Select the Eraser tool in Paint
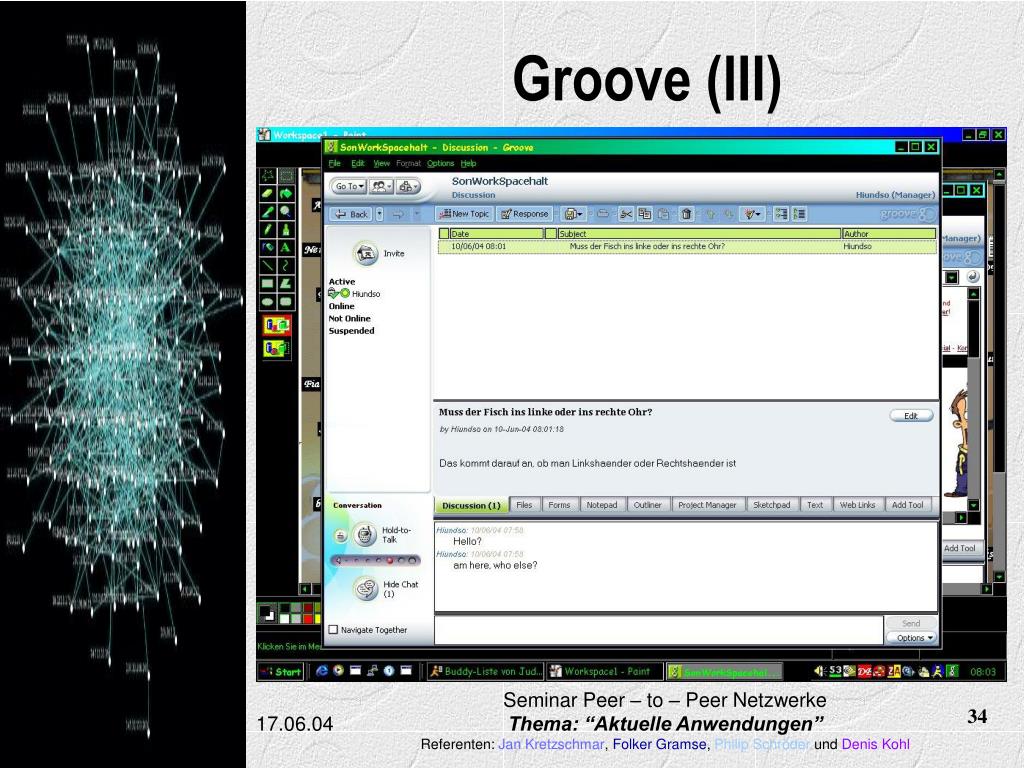 coord(268,194)
